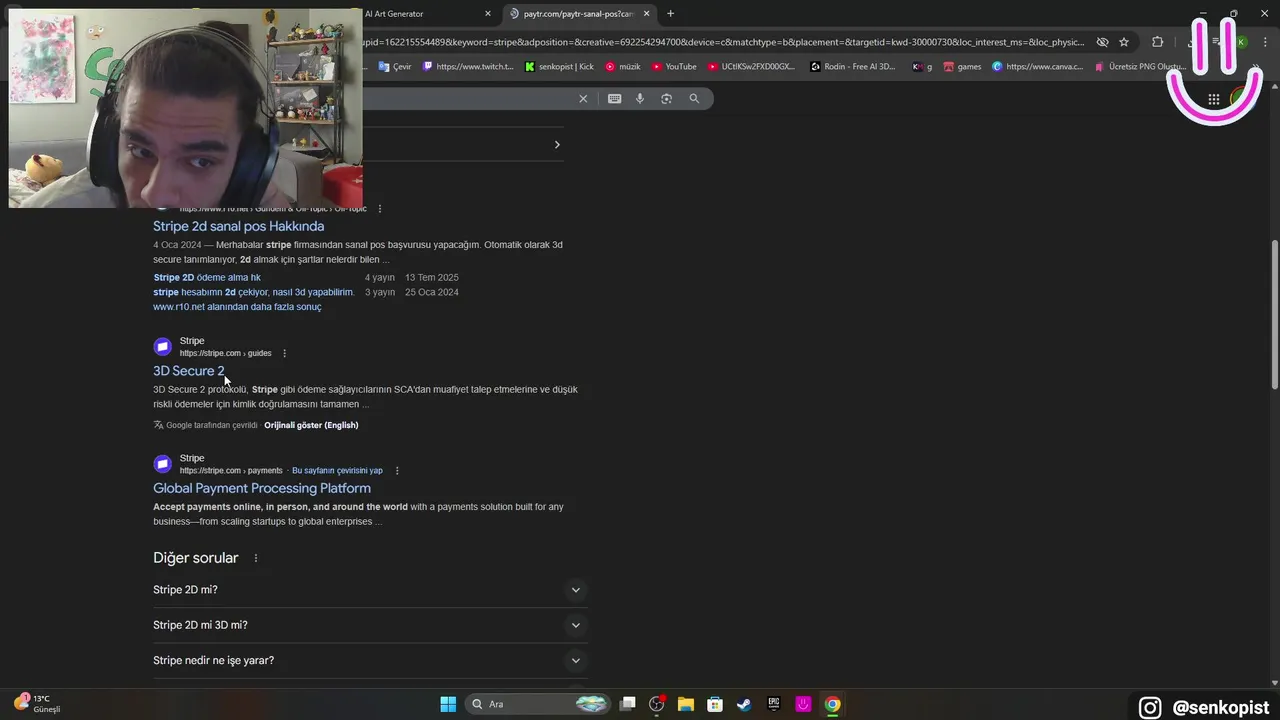Image resolution: width=1280 pixels, height=720 pixels.
Task: Open more options for the stripe.com payments result
Action: point(397,470)
